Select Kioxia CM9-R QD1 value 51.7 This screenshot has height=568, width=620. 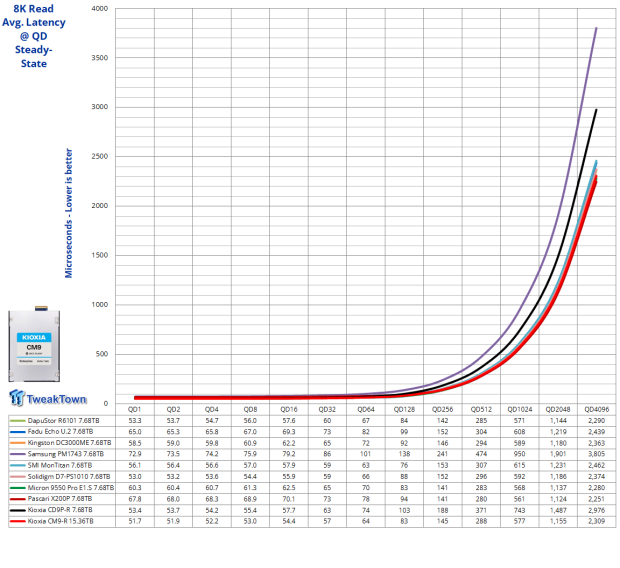(135, 521)
